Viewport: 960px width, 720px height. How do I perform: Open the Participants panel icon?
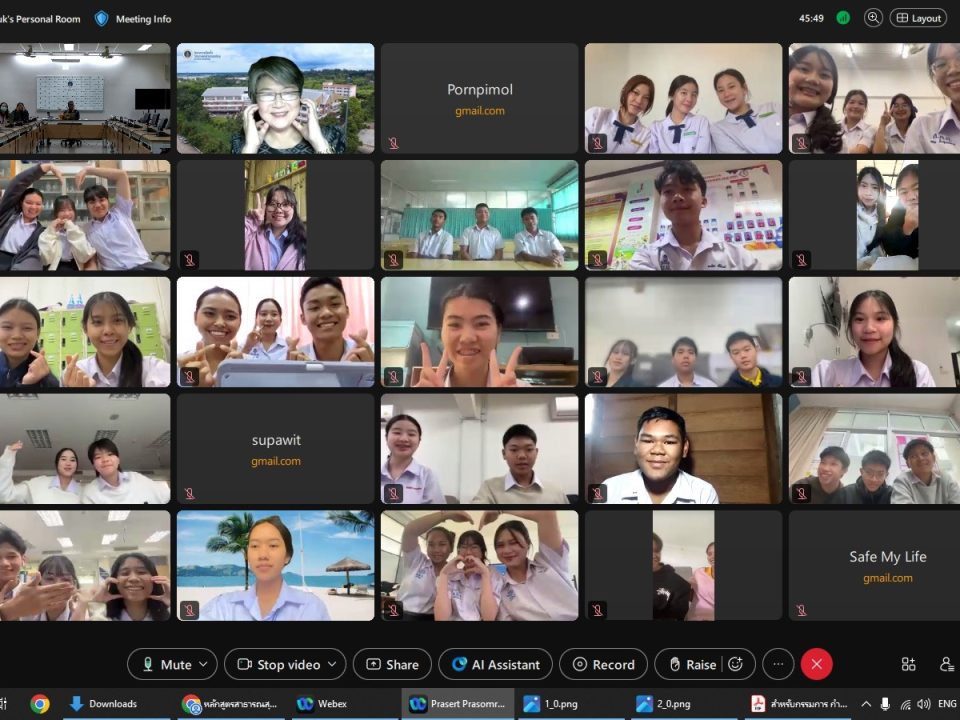point(946,664)
